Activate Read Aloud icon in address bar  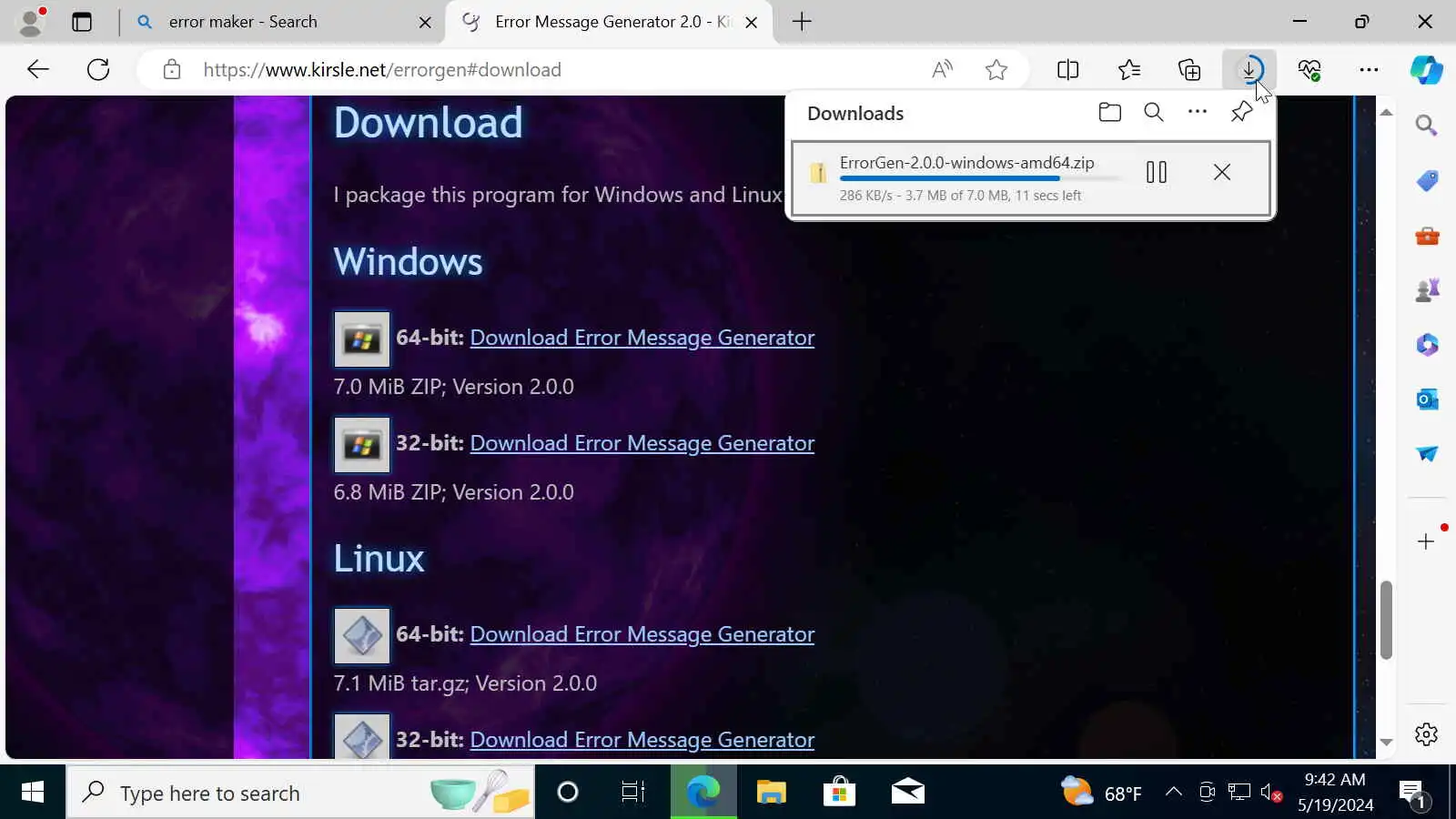pyautogui.click(x=943, y=69)
